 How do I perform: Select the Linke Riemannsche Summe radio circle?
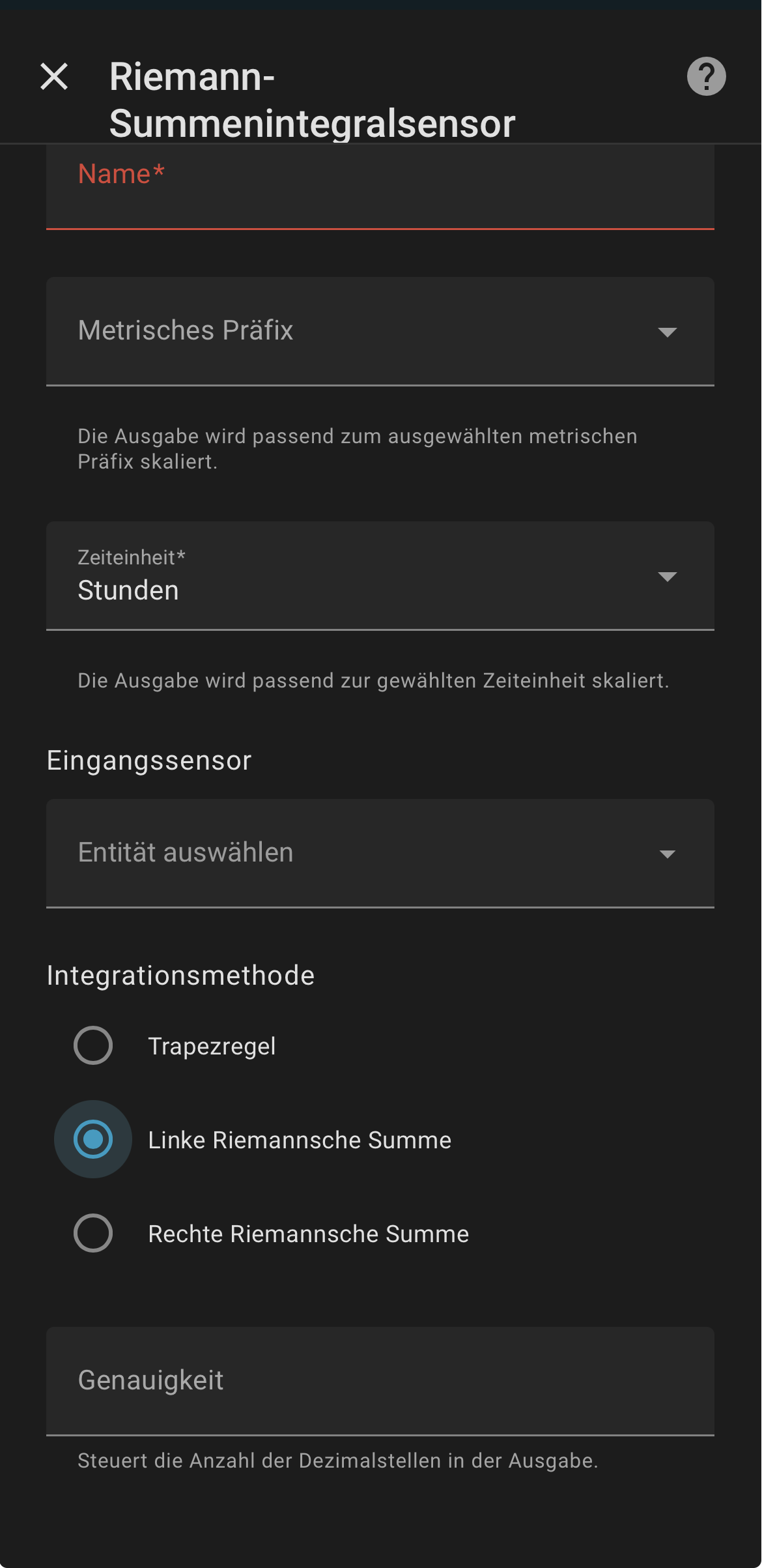(93, 1139)
